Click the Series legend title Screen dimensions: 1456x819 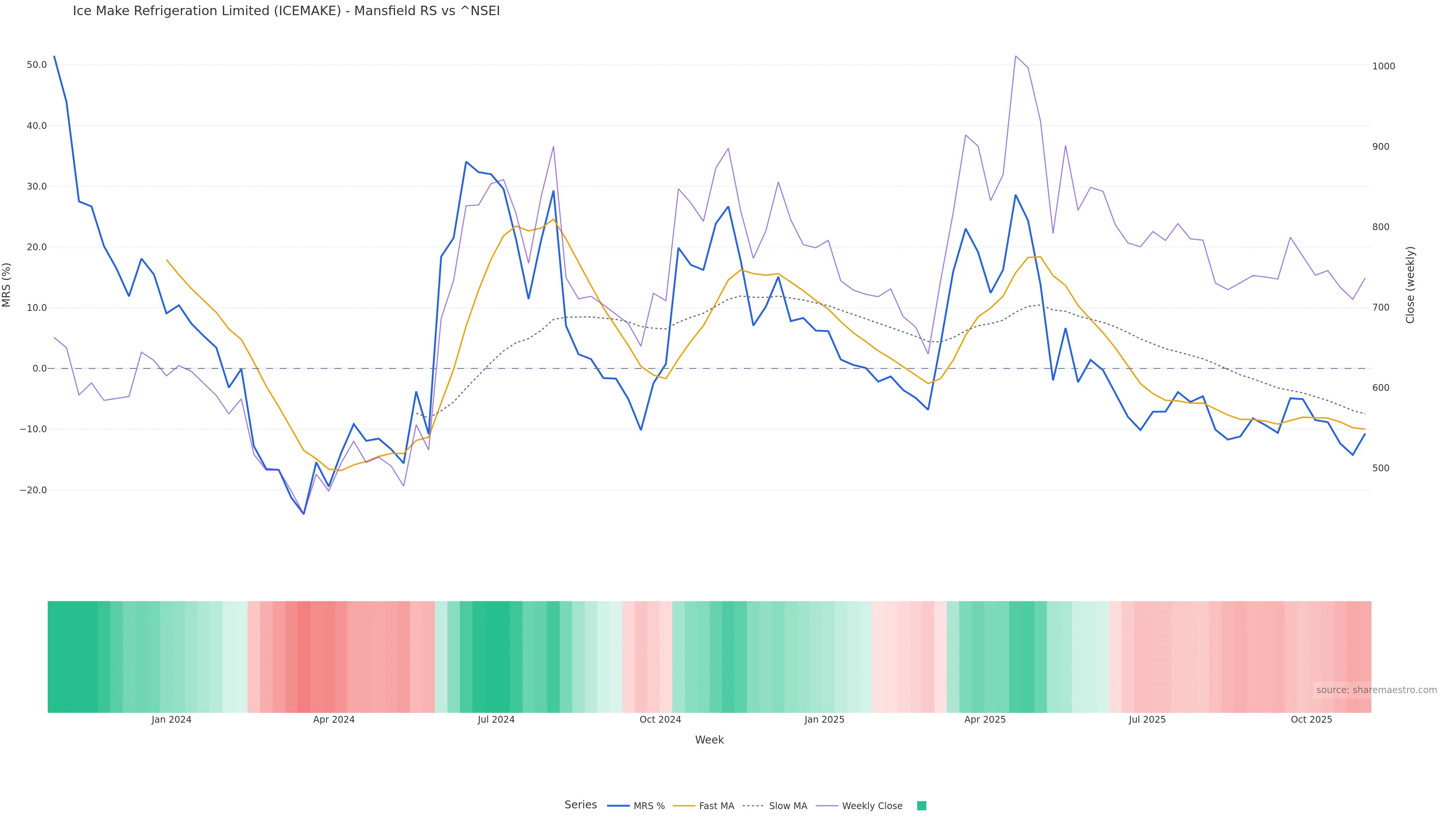click(x=581, y=805)
